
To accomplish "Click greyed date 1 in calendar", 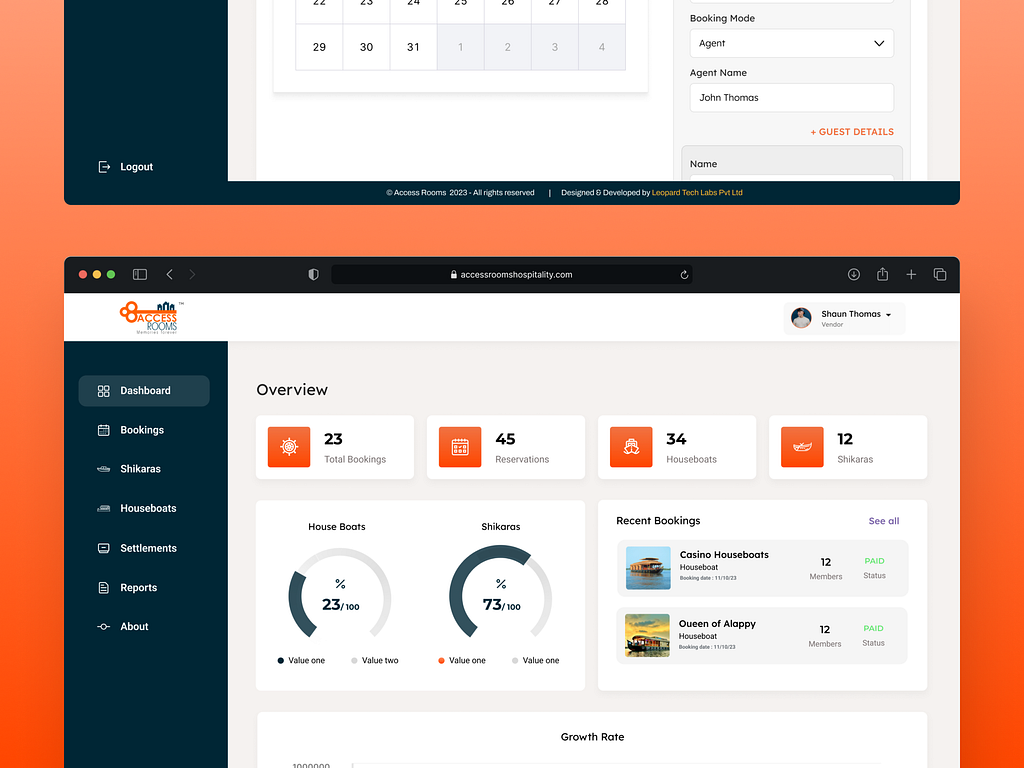I will [460, 47].
